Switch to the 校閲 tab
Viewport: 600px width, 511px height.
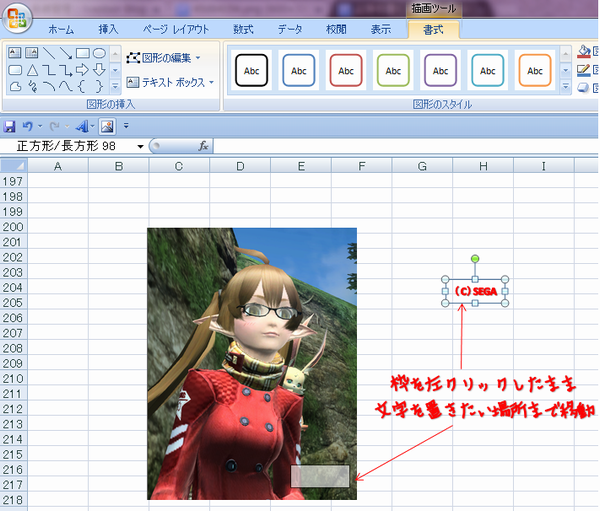tap(336, 29)
